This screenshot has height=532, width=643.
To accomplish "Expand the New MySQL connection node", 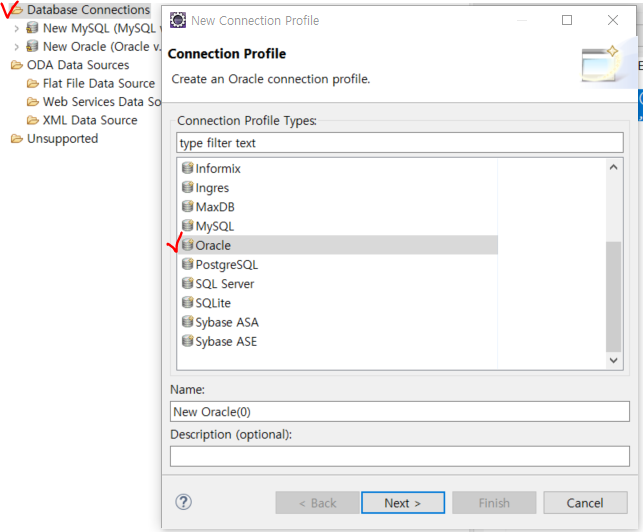I will pos(16,28).
